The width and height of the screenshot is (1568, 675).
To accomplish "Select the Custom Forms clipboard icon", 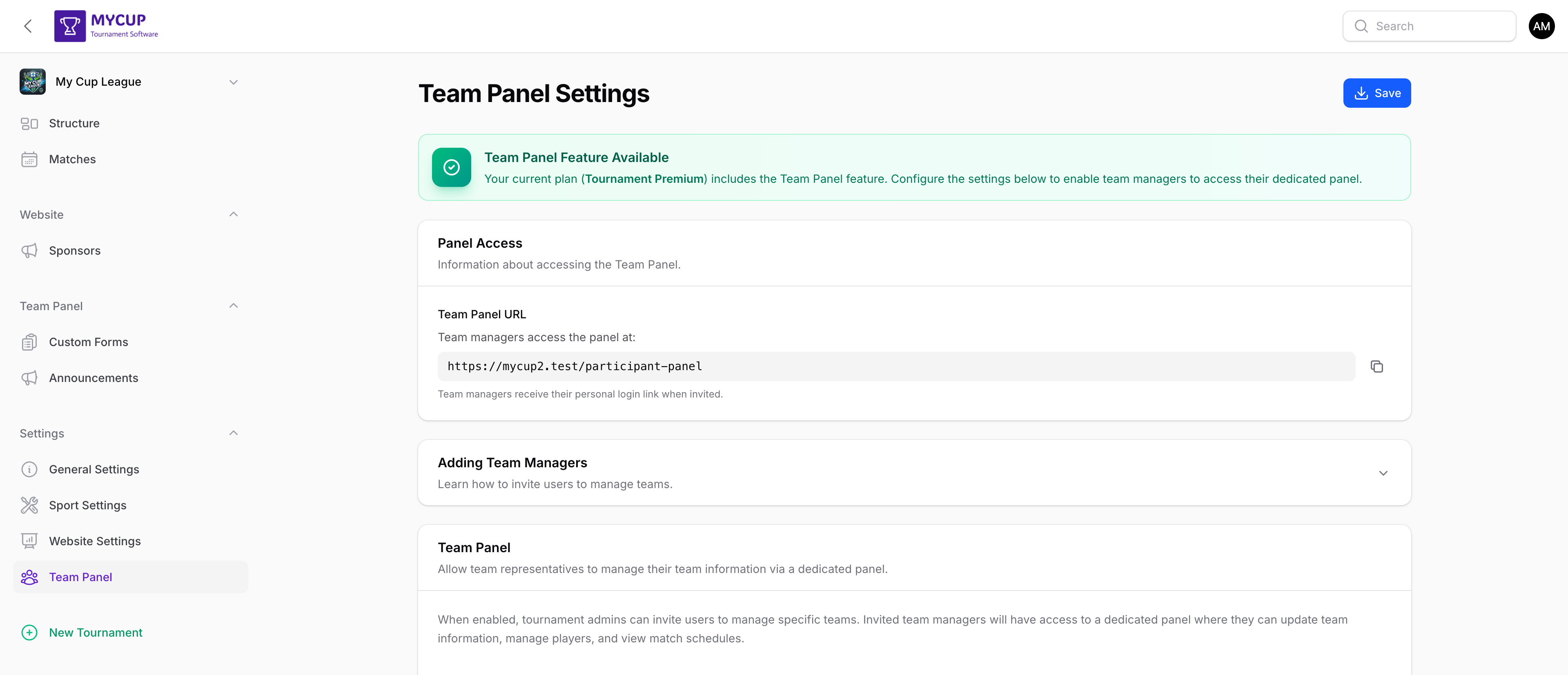I will click(29, 342).
